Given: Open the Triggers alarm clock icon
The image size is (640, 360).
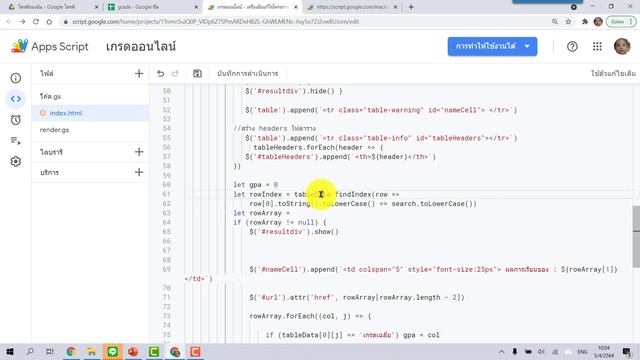Looking at the screenshot, I should pyautogui.click(x=16, y=120).
